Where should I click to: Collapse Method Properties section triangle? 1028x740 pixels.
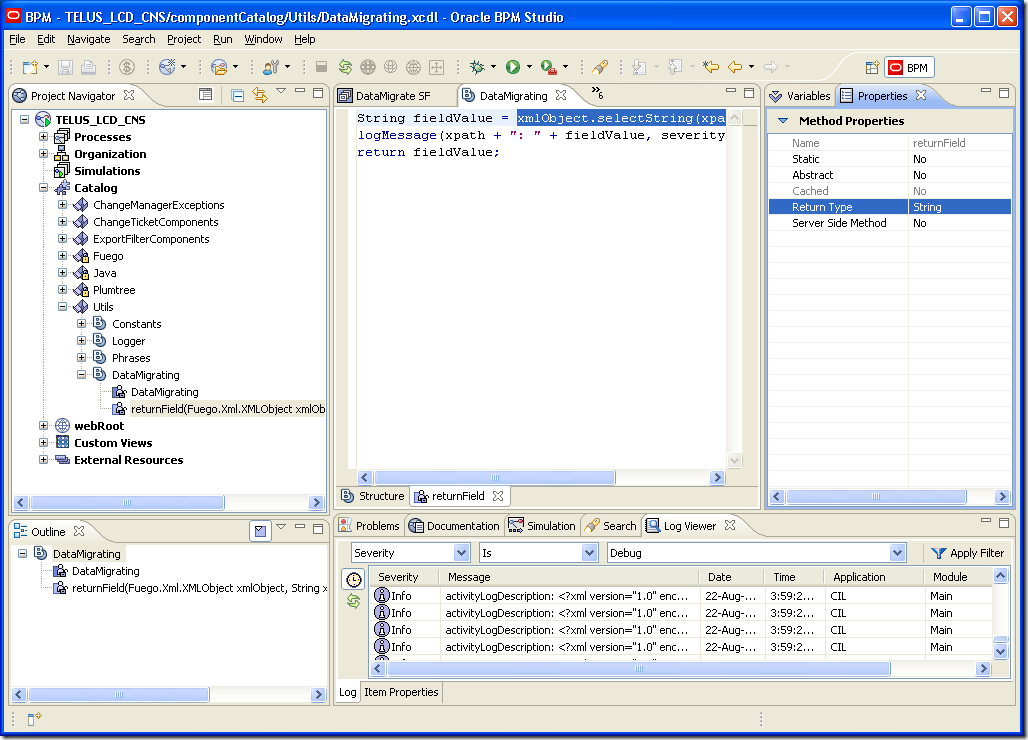click(783, 121)
